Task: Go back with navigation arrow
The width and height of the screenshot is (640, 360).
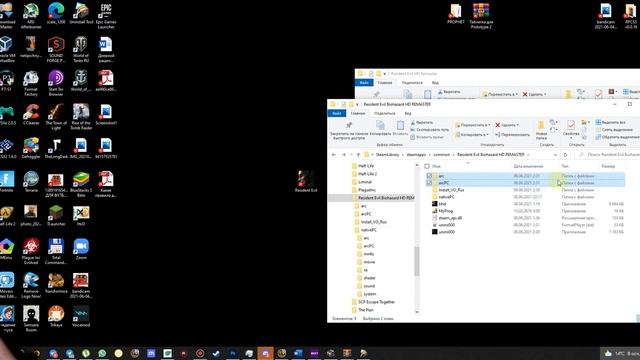Action: 334,155
